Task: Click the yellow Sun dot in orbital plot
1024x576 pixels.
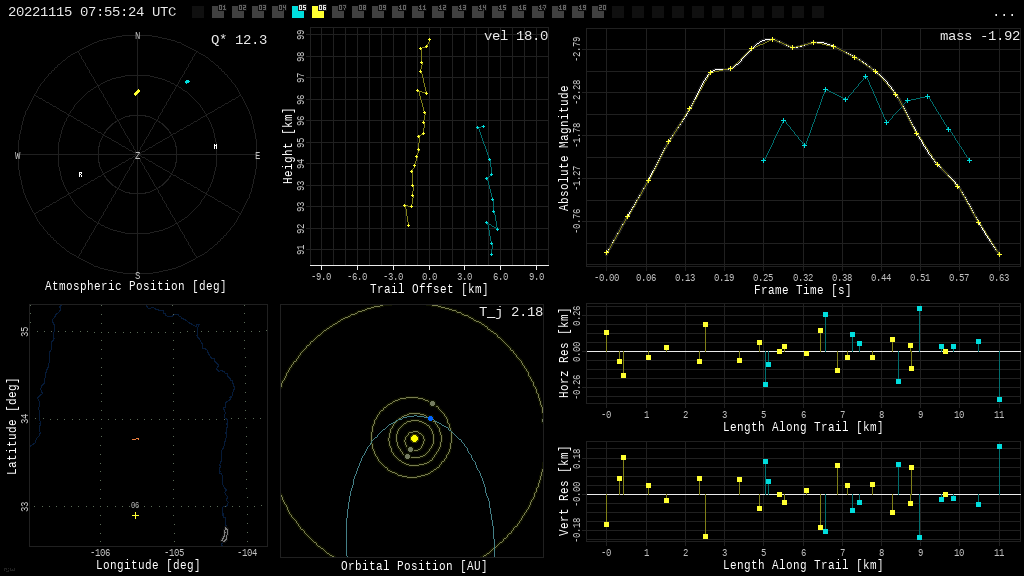Action: [414, 438]
